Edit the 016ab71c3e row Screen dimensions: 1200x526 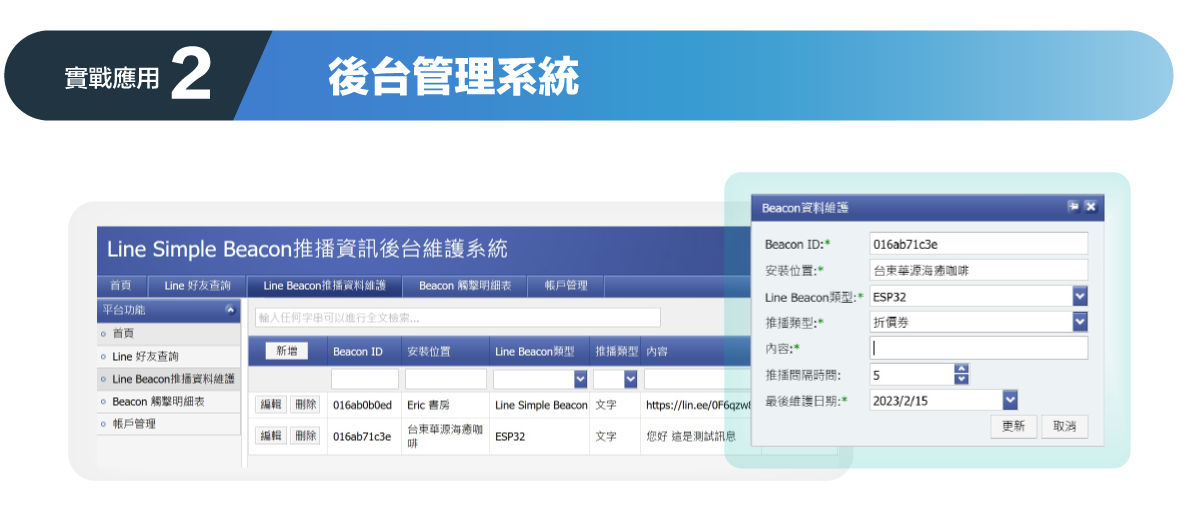[271, 436]
